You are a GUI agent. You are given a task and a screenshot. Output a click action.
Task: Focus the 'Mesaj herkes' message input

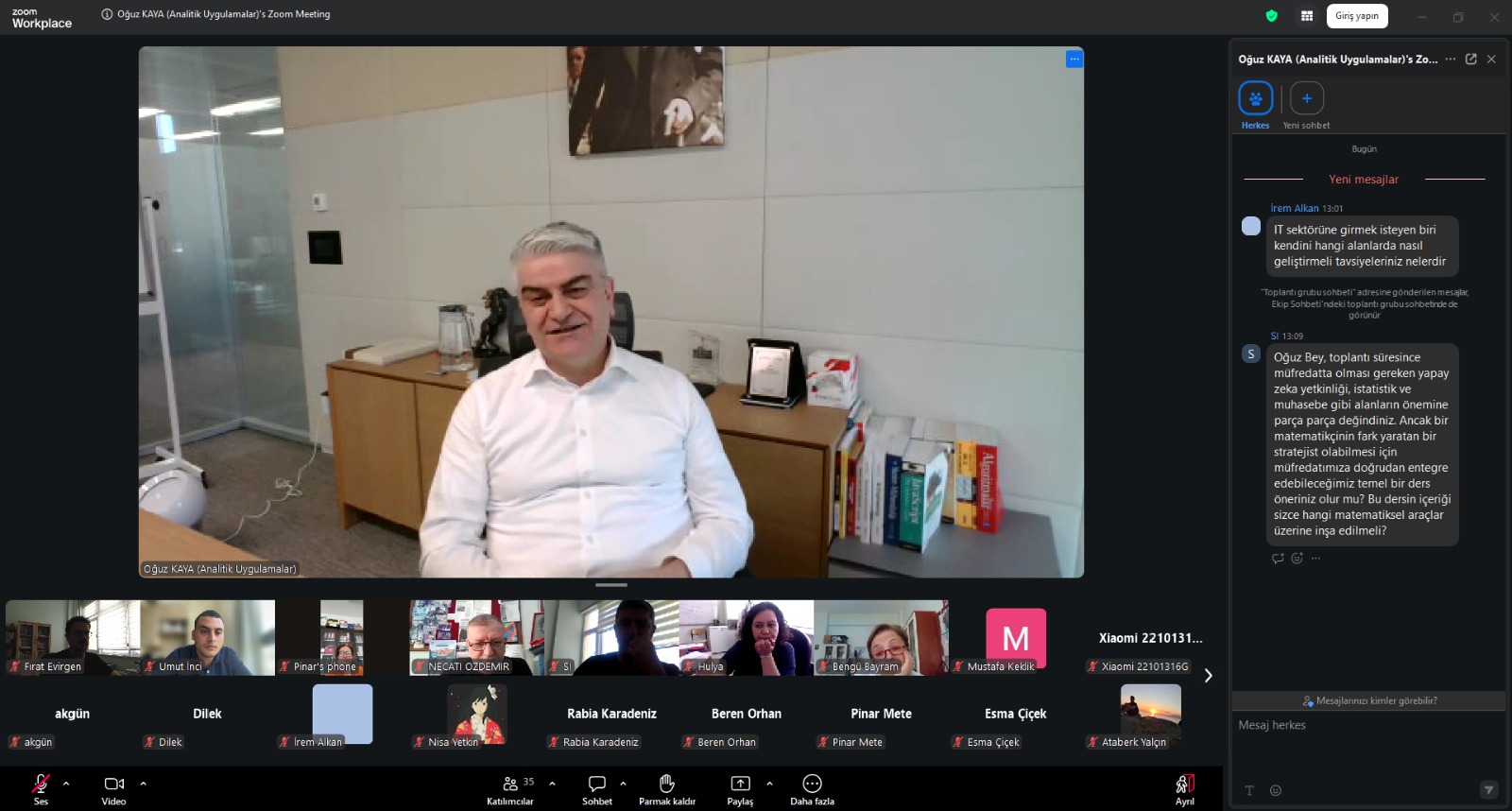(1368, 725)
